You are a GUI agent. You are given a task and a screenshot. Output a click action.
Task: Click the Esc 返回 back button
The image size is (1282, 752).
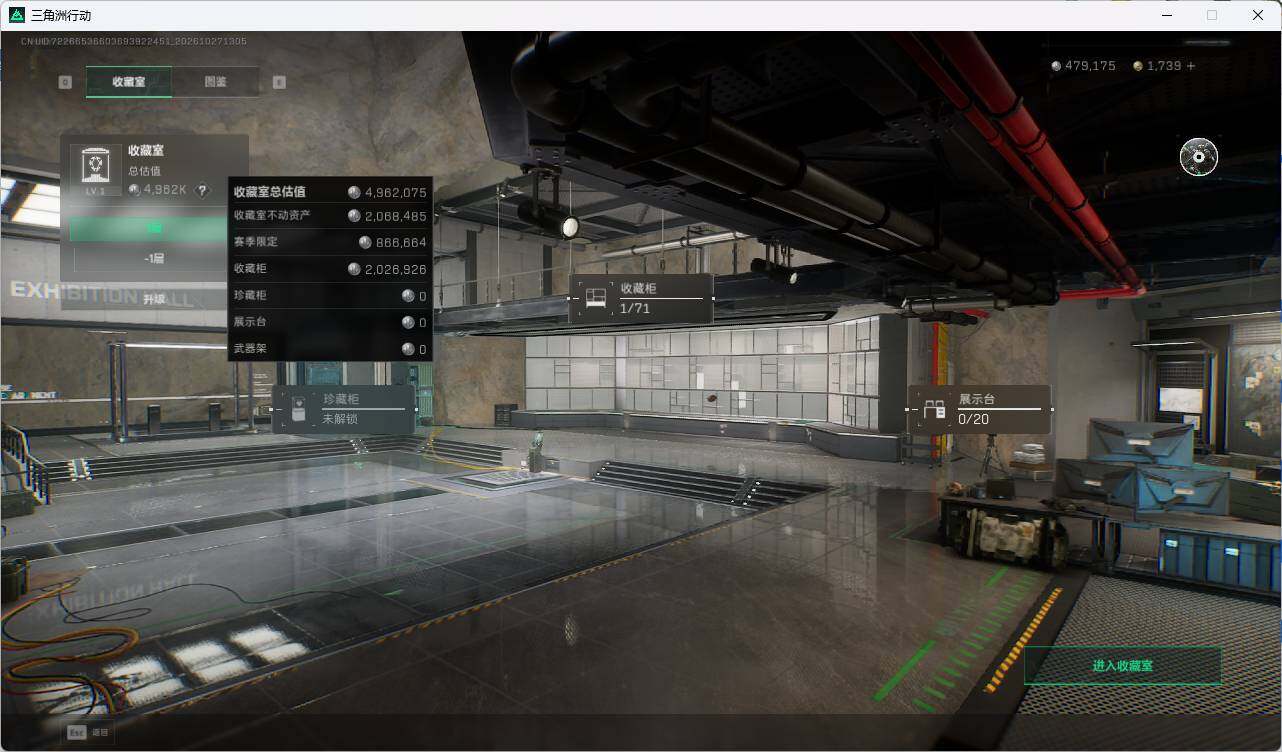(x=88, y=732)
